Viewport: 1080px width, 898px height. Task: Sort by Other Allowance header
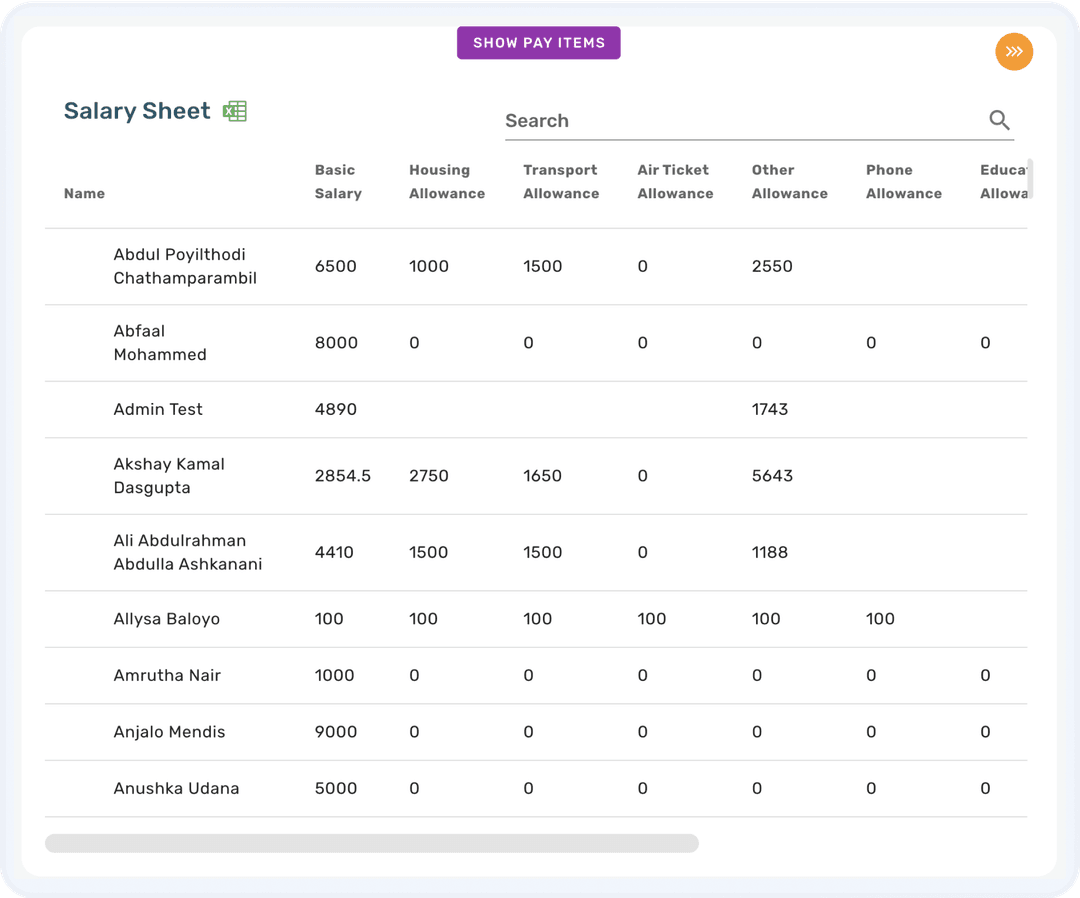point(789,181)
